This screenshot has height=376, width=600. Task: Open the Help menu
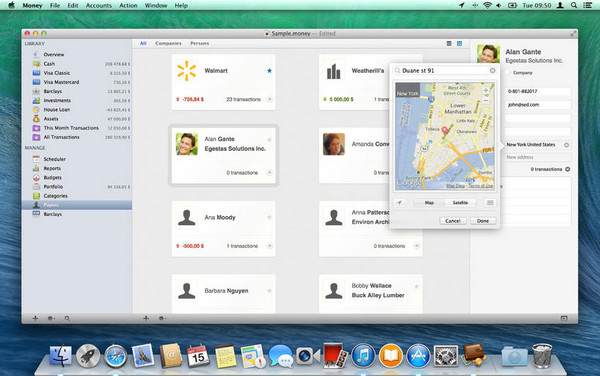(181, 5)
